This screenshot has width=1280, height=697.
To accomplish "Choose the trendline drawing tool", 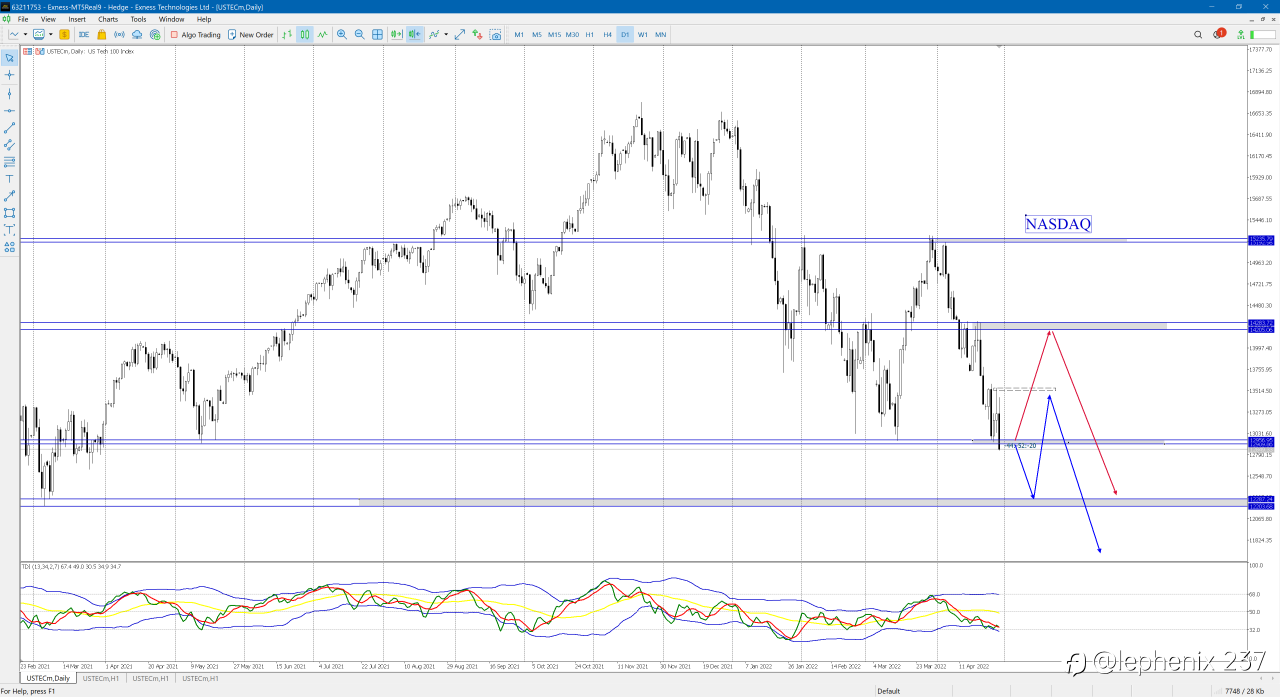I will (x=9, y=127).
